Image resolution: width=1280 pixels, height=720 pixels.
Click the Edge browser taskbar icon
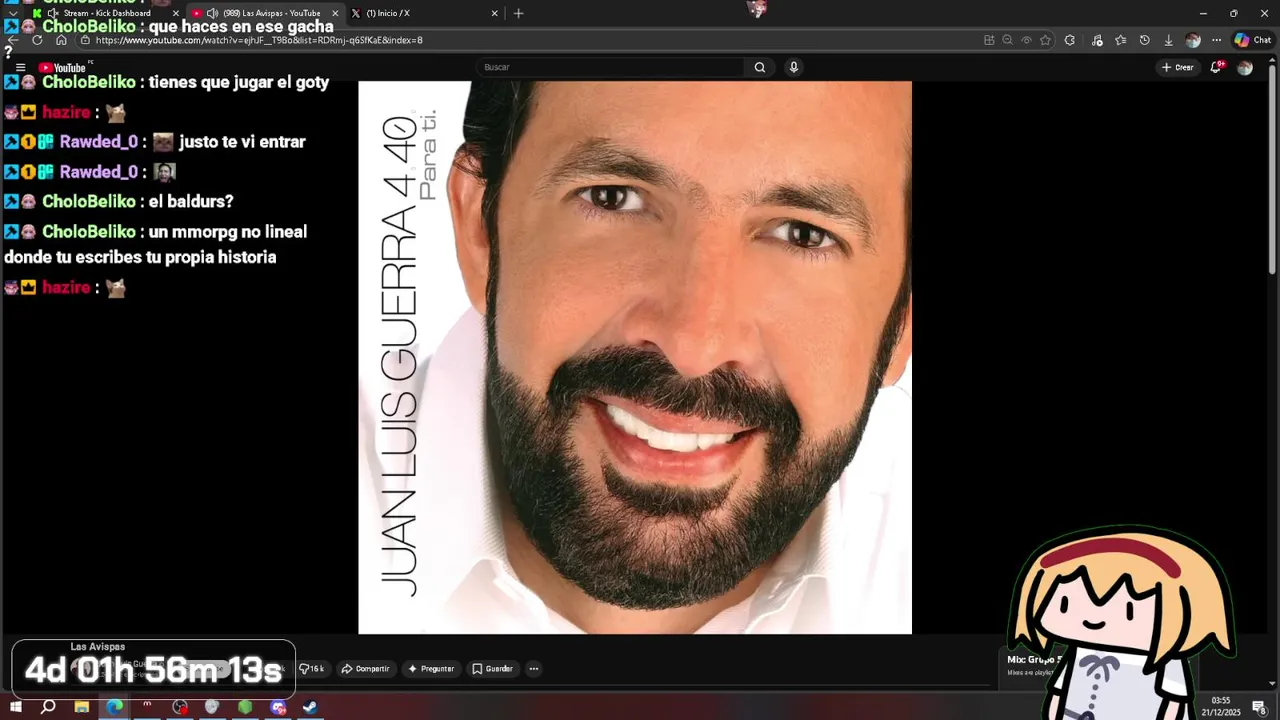115,707
